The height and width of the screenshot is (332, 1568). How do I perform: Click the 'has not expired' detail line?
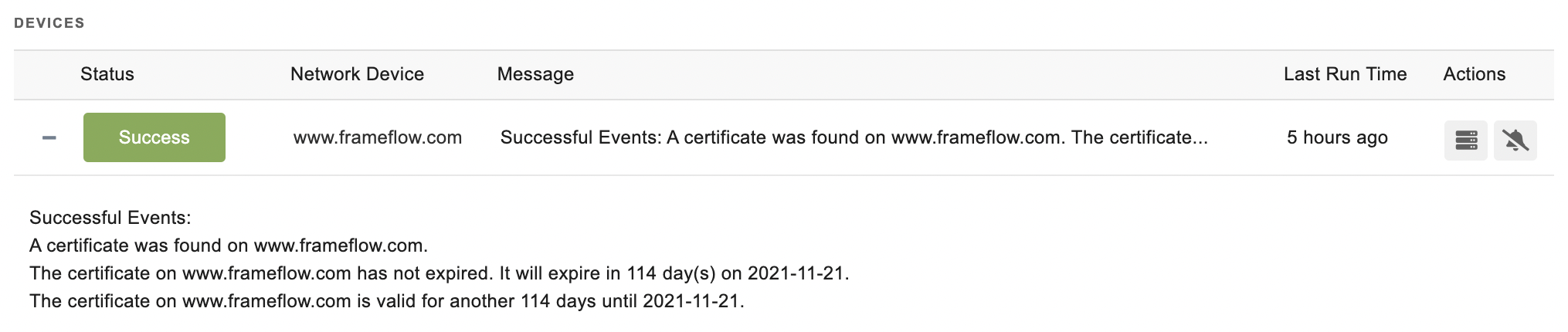click(439, 273)
